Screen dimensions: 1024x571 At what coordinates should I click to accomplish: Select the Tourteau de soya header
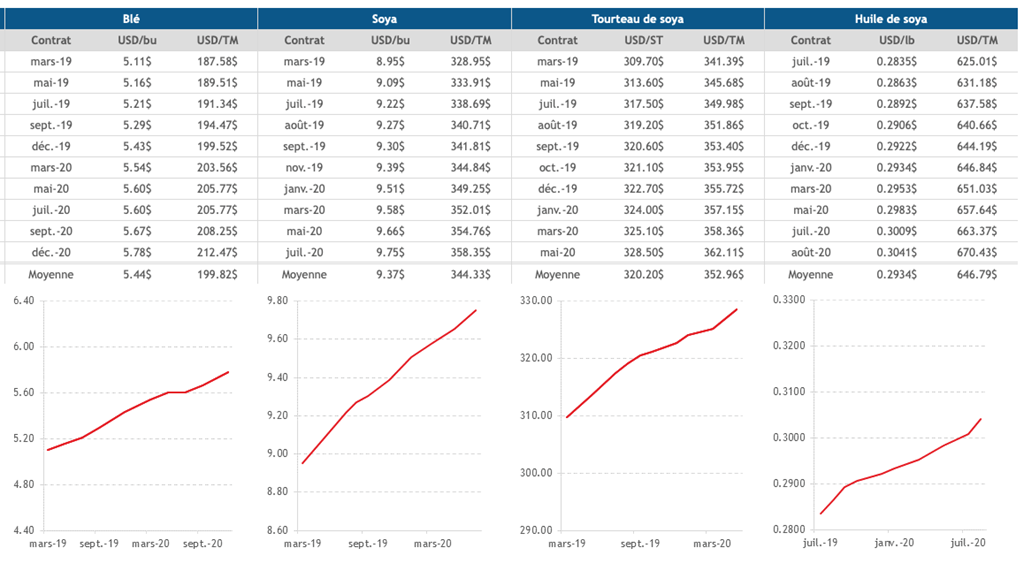point(637,19)
